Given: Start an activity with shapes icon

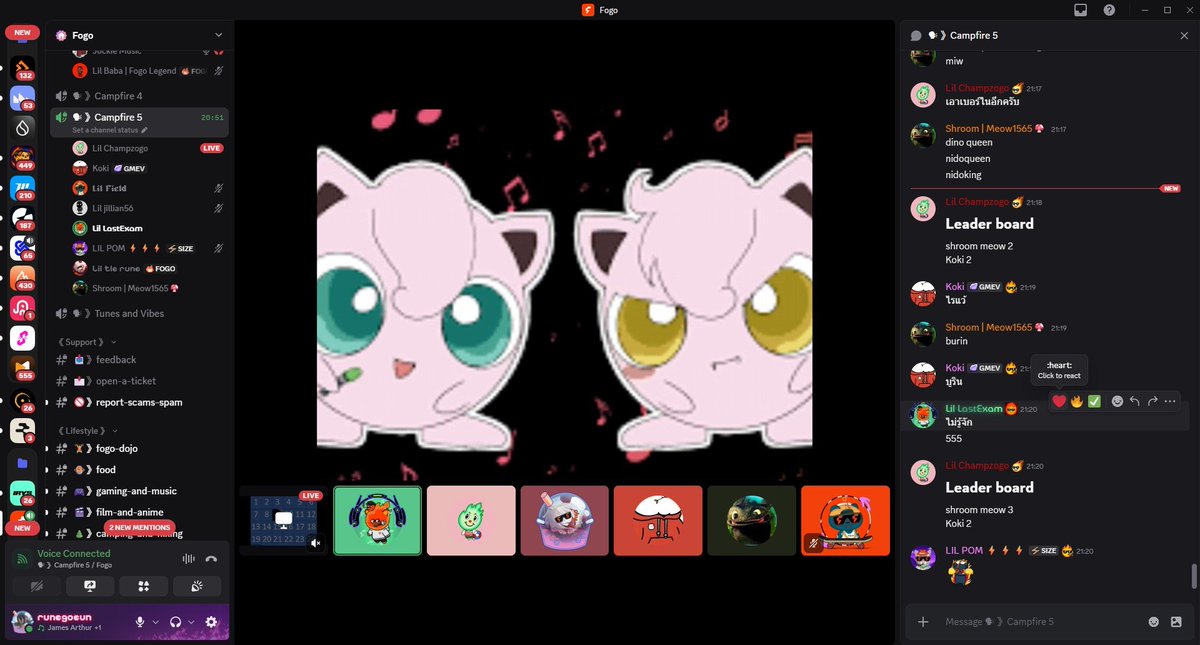Looking at the screenshot, I should tap(143, 587).
